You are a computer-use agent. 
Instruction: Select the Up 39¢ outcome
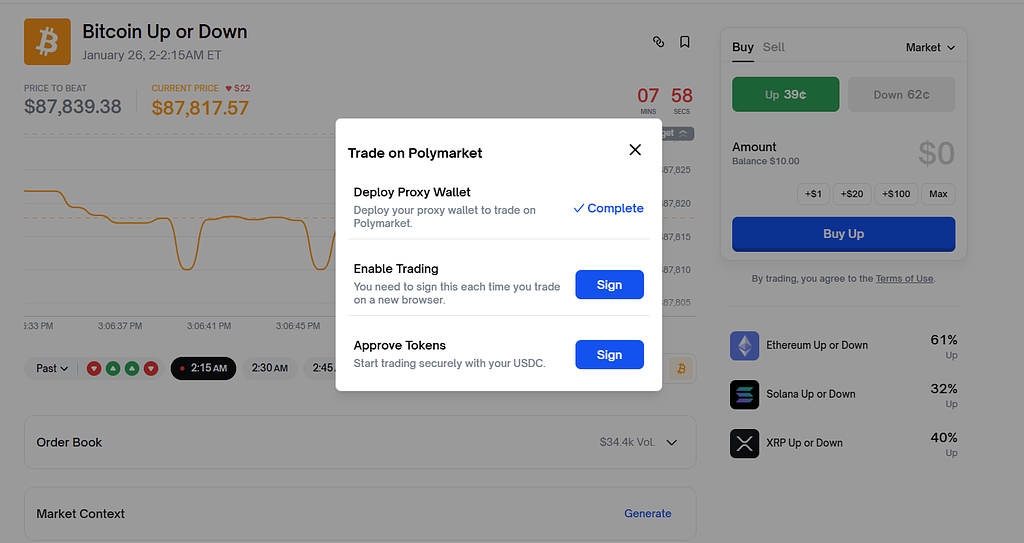(785, 95)
